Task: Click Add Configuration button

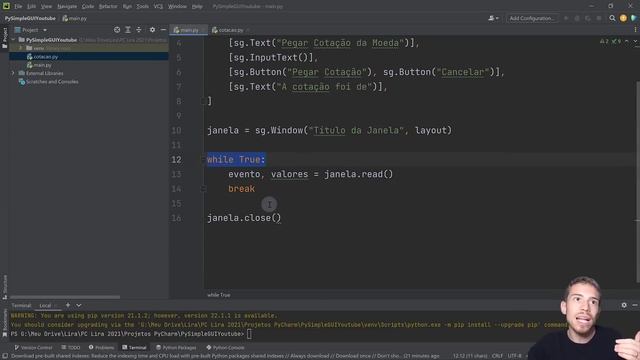Action: (x=532, y=18)
